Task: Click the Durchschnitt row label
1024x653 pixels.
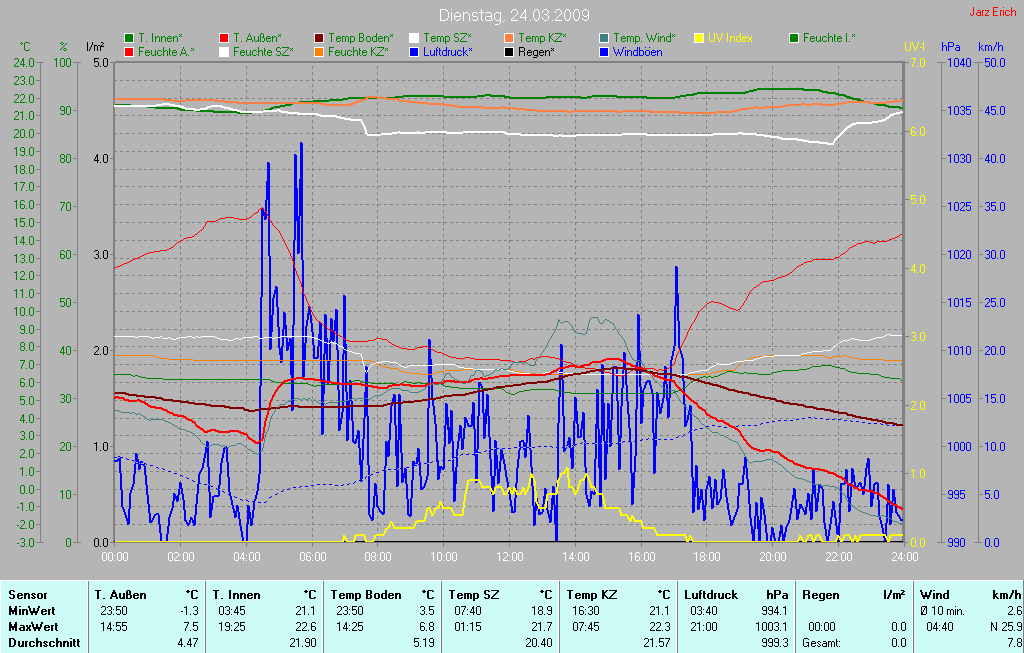Action: 44,643
